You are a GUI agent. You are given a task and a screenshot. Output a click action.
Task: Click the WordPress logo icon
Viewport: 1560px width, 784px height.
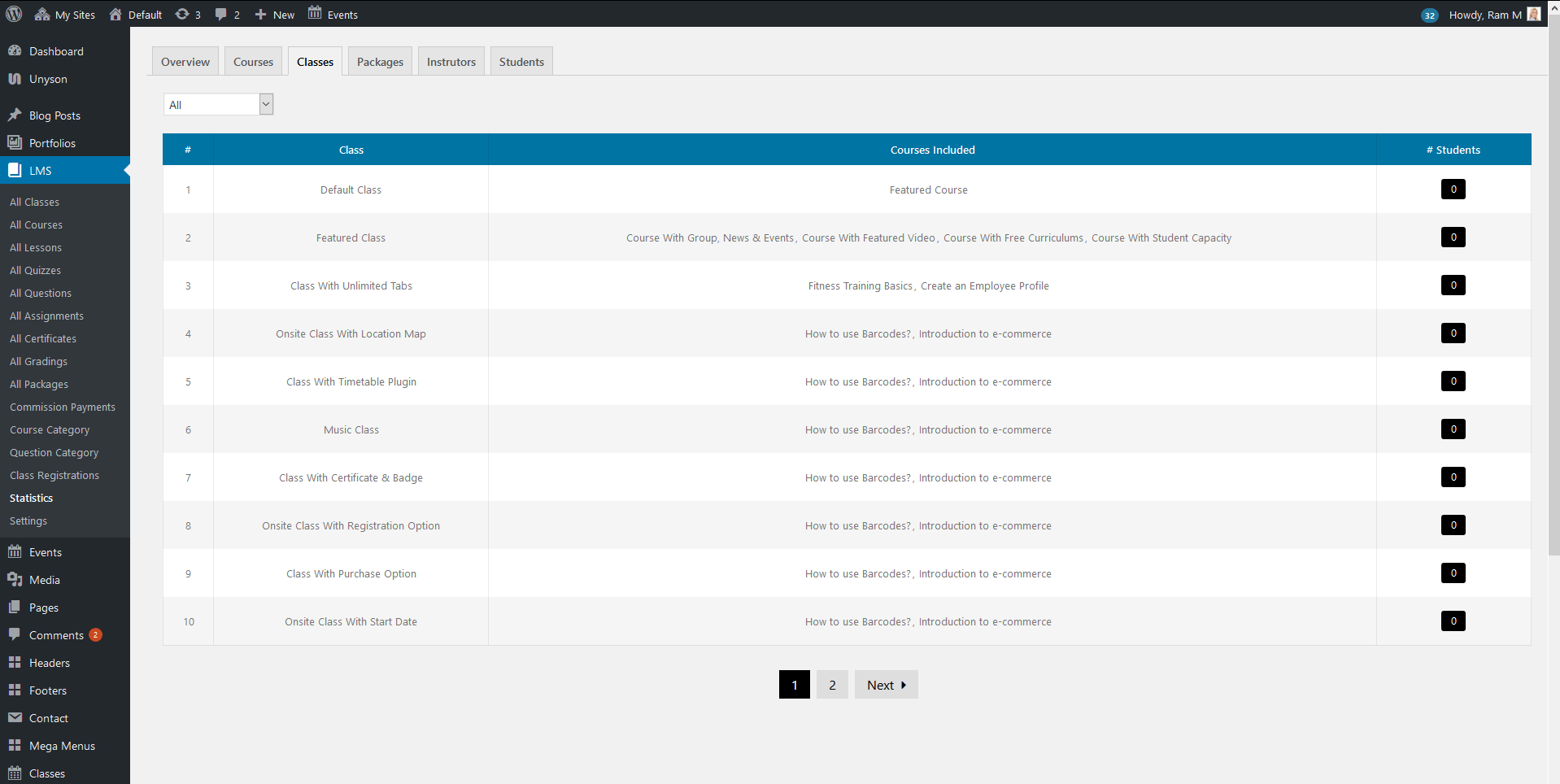click(14, 14)
